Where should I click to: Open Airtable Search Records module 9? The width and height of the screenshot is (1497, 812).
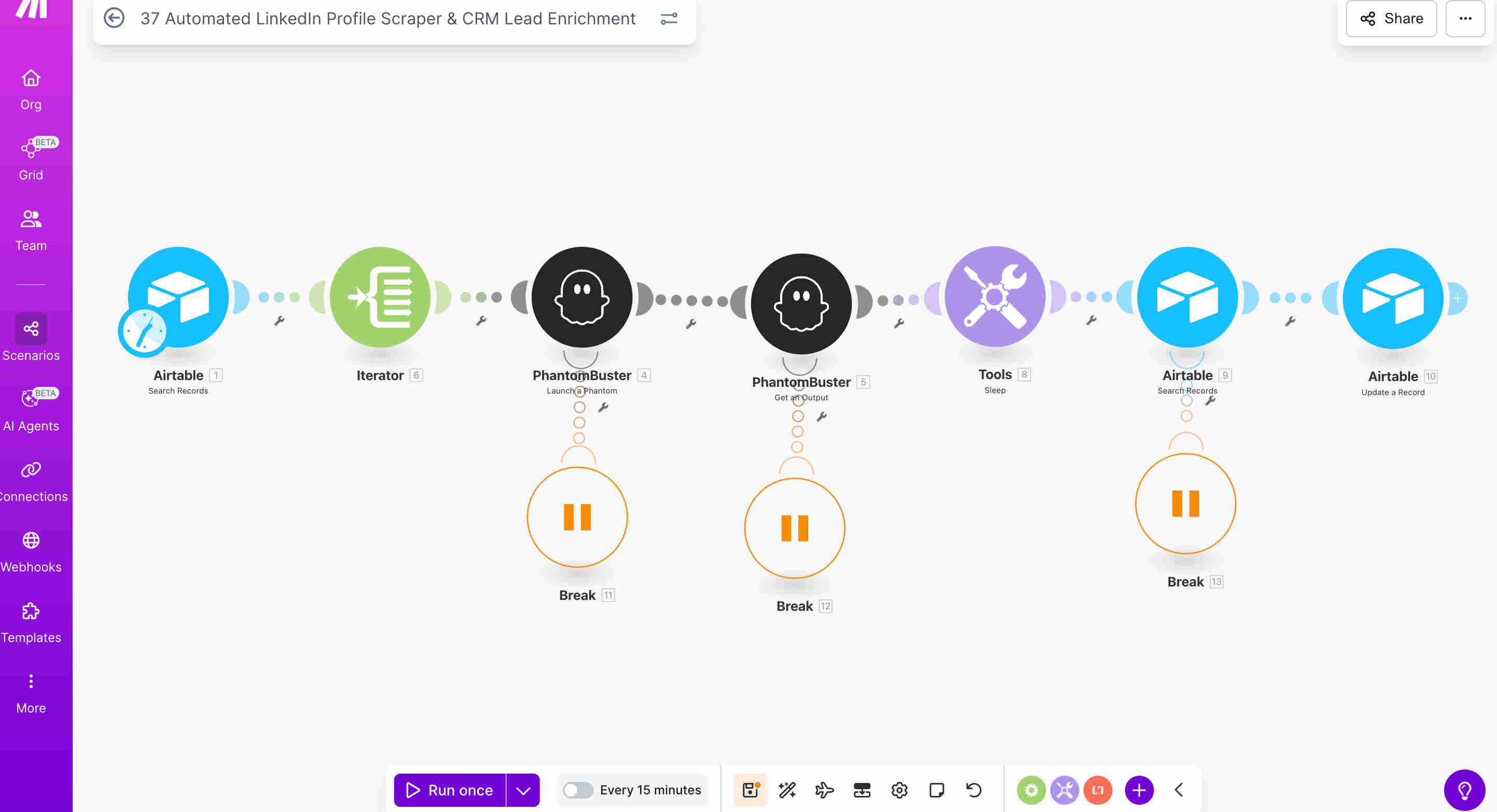coord(1187,297)
